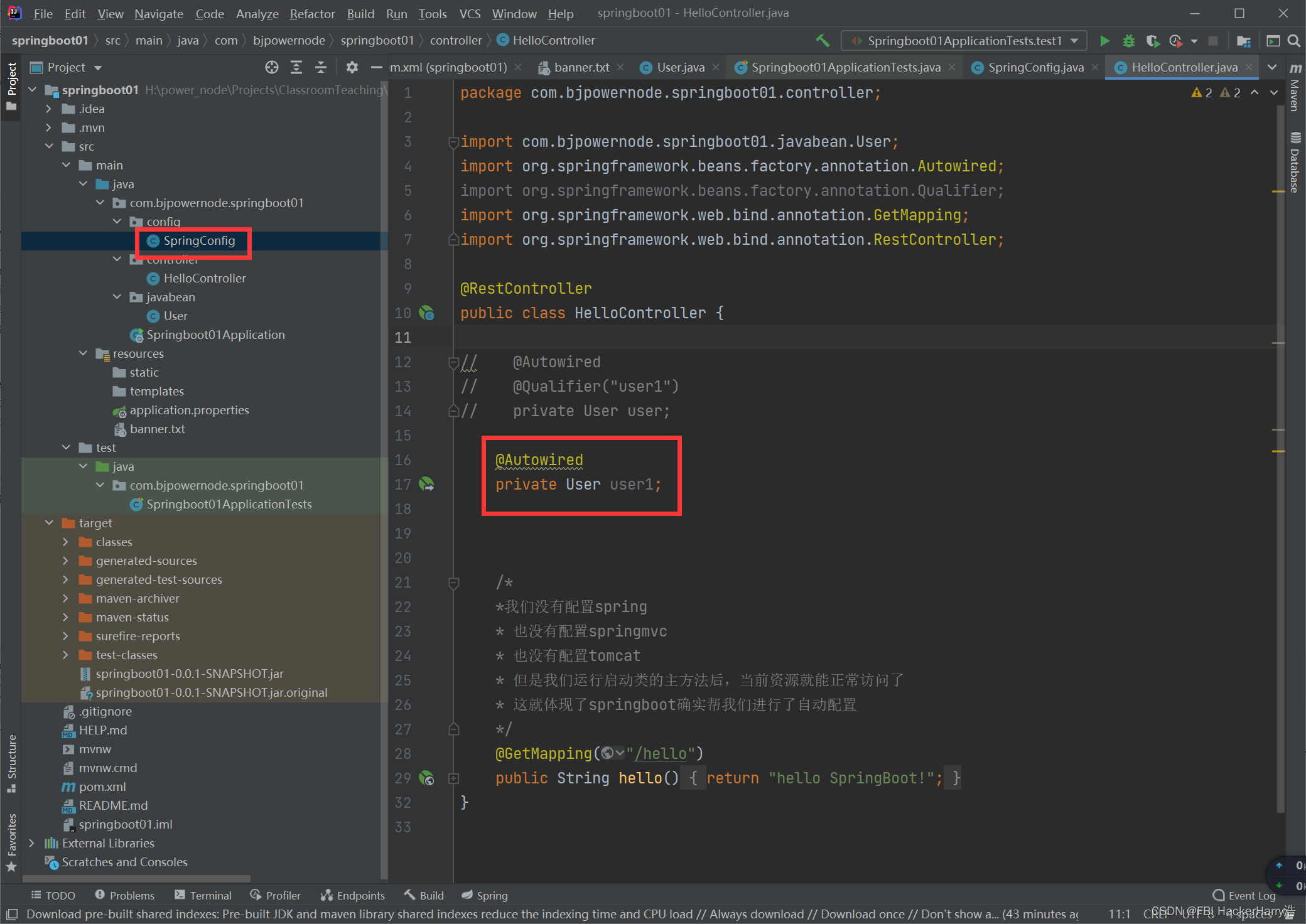Open the TODO tool window
The height and width of the screenshot is (924, 1306).
(53, 895)
